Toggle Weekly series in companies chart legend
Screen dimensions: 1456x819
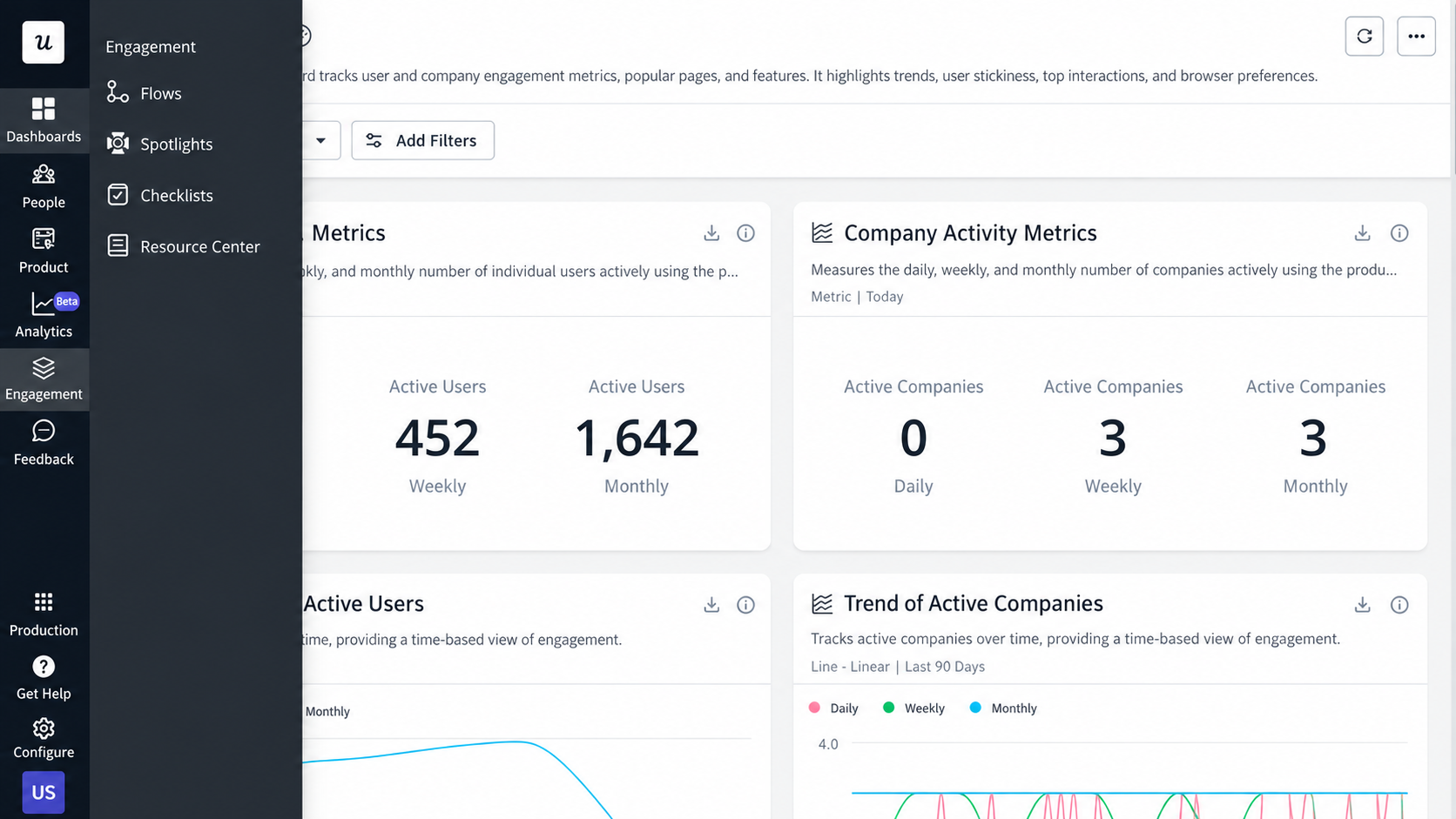tap(914, 708)
